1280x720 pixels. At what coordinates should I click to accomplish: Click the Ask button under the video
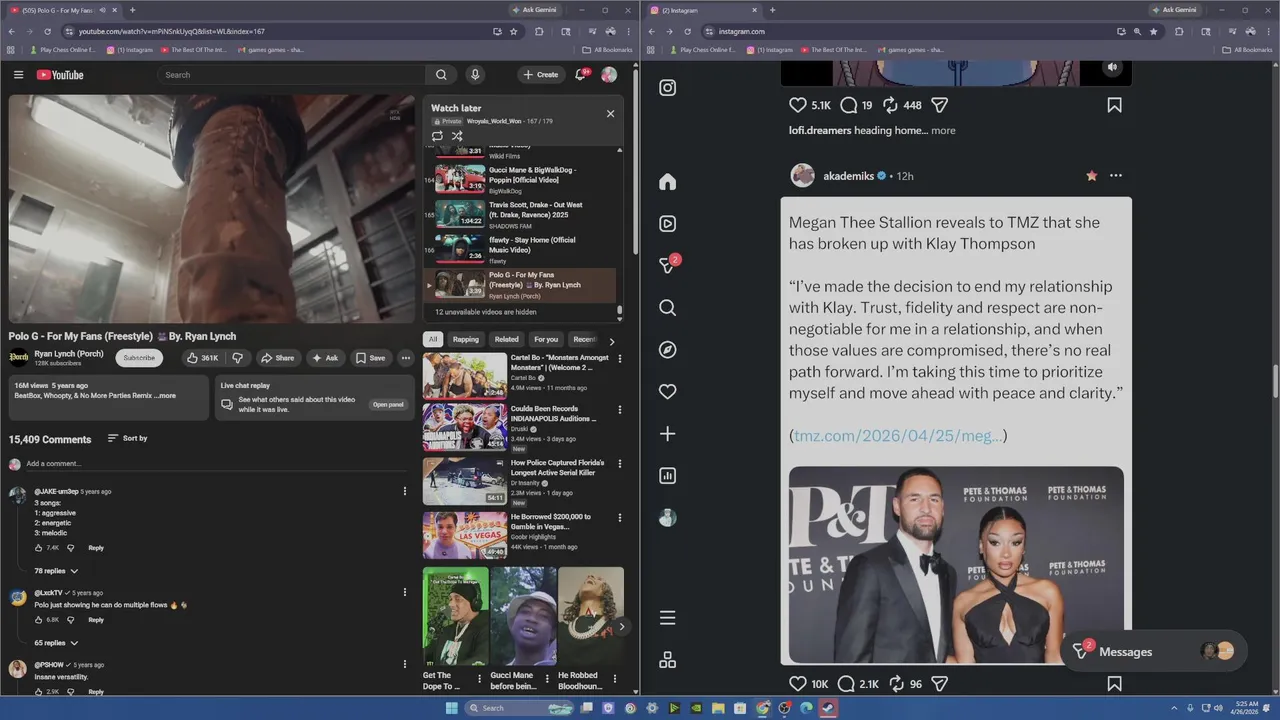coord(324,358)
